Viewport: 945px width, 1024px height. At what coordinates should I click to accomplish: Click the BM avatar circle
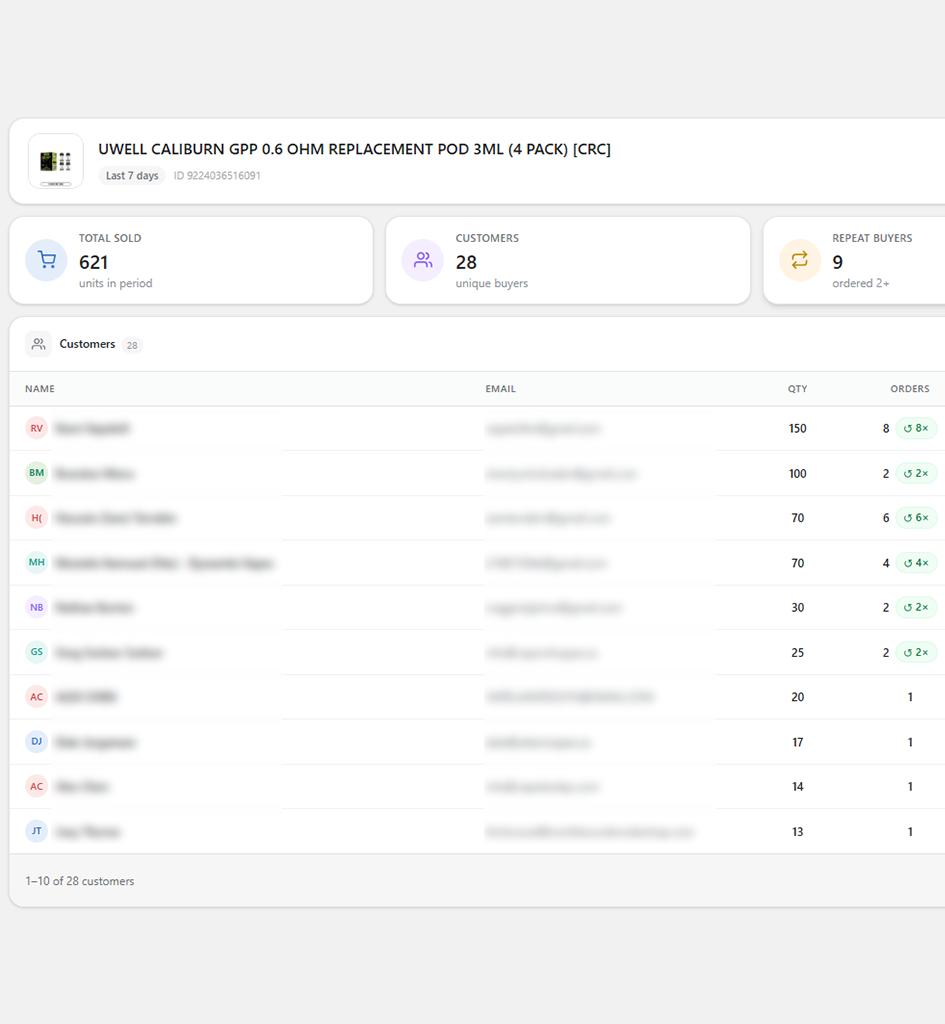[x=37, y=473]
